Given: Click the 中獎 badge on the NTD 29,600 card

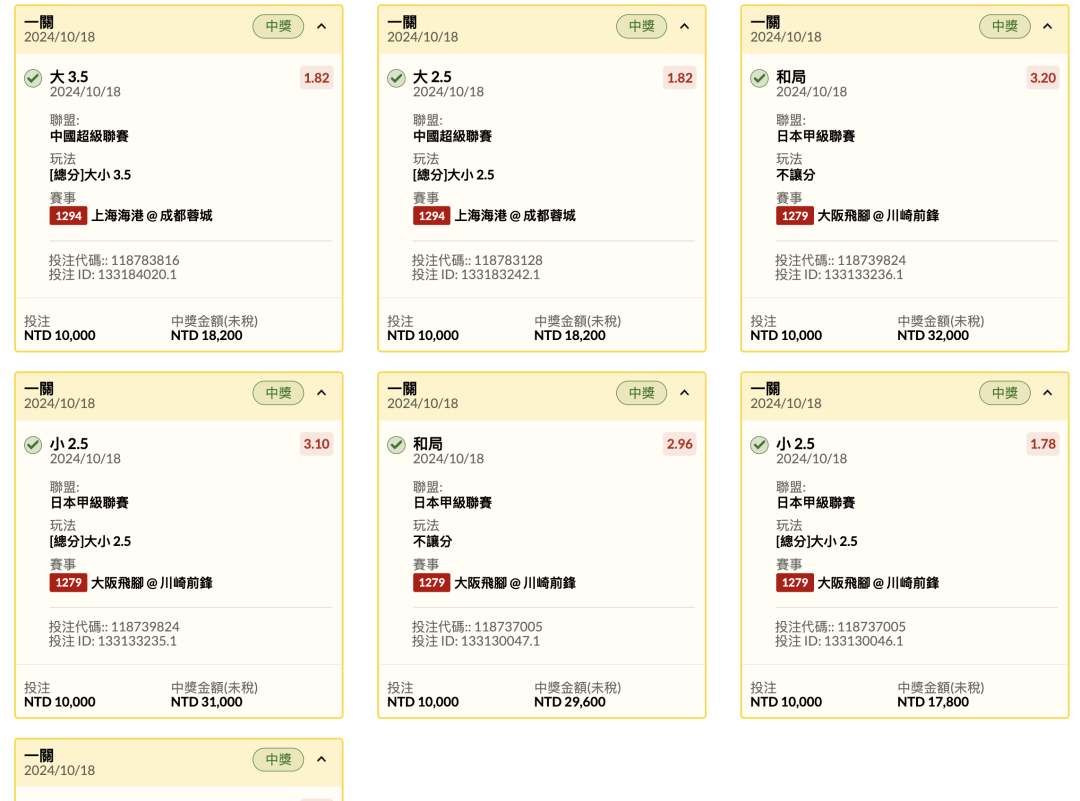Looking at the screenshot, I should pyautogui.click(x=641, y=393).
